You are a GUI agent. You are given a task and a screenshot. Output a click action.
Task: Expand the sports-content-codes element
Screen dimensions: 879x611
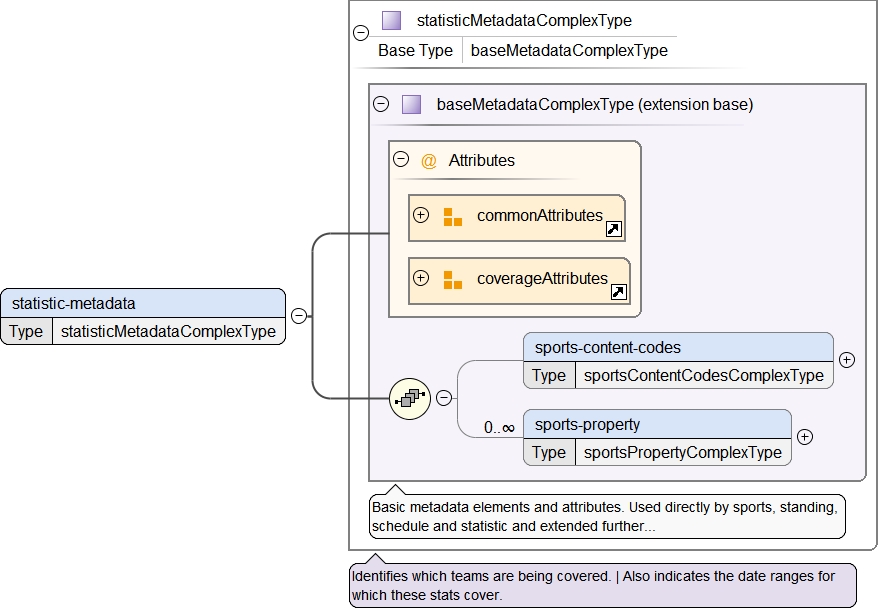[847, 360]
